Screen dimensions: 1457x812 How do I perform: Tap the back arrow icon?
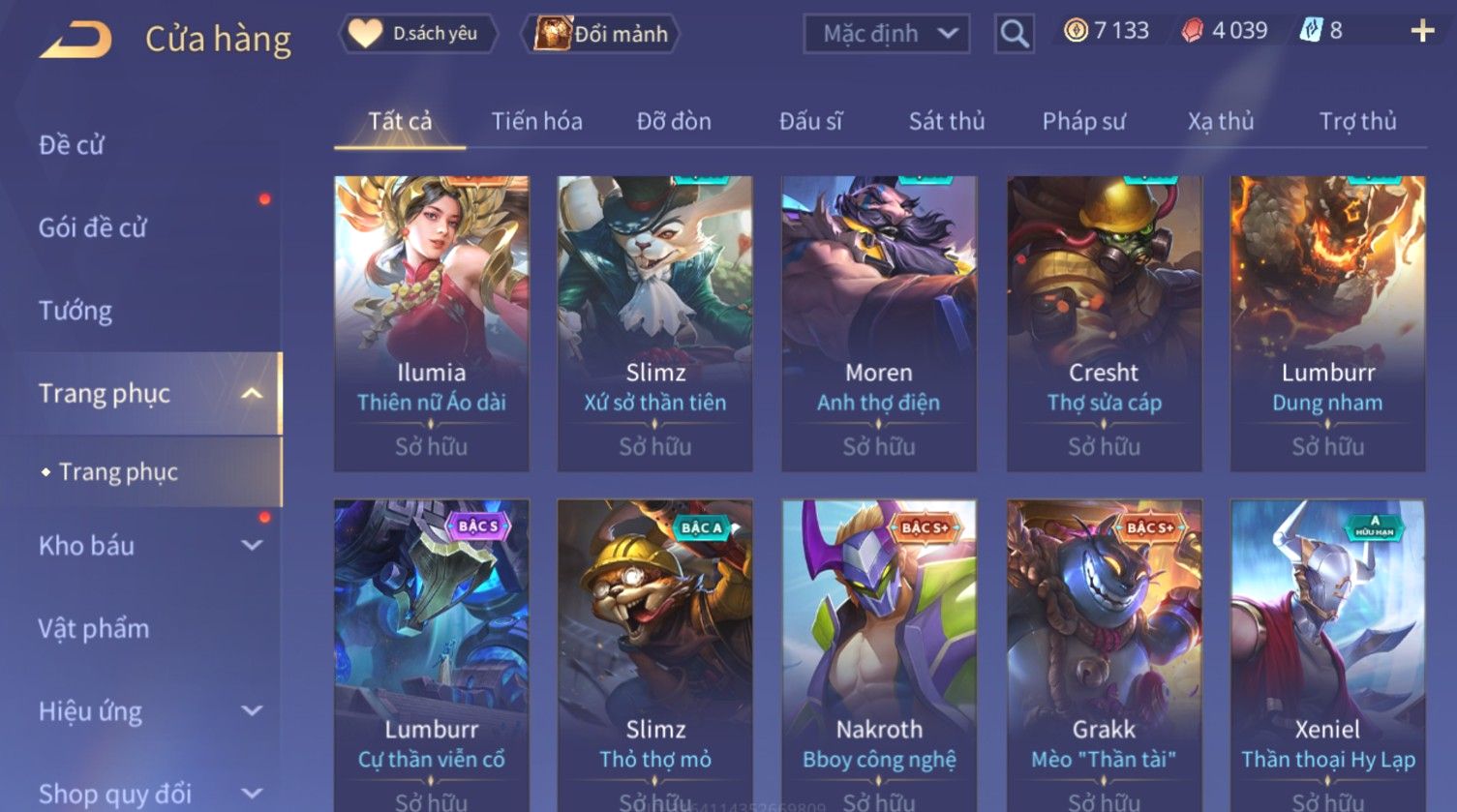point(76,40)
